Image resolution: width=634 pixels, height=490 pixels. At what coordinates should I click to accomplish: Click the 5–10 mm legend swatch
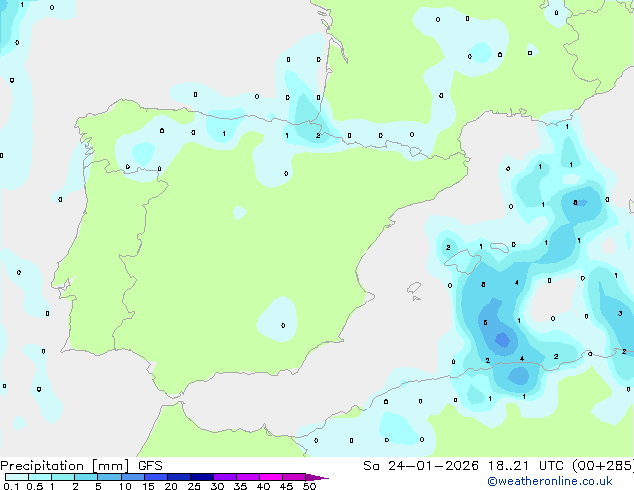pyautogui.click(x=110, y=477)
